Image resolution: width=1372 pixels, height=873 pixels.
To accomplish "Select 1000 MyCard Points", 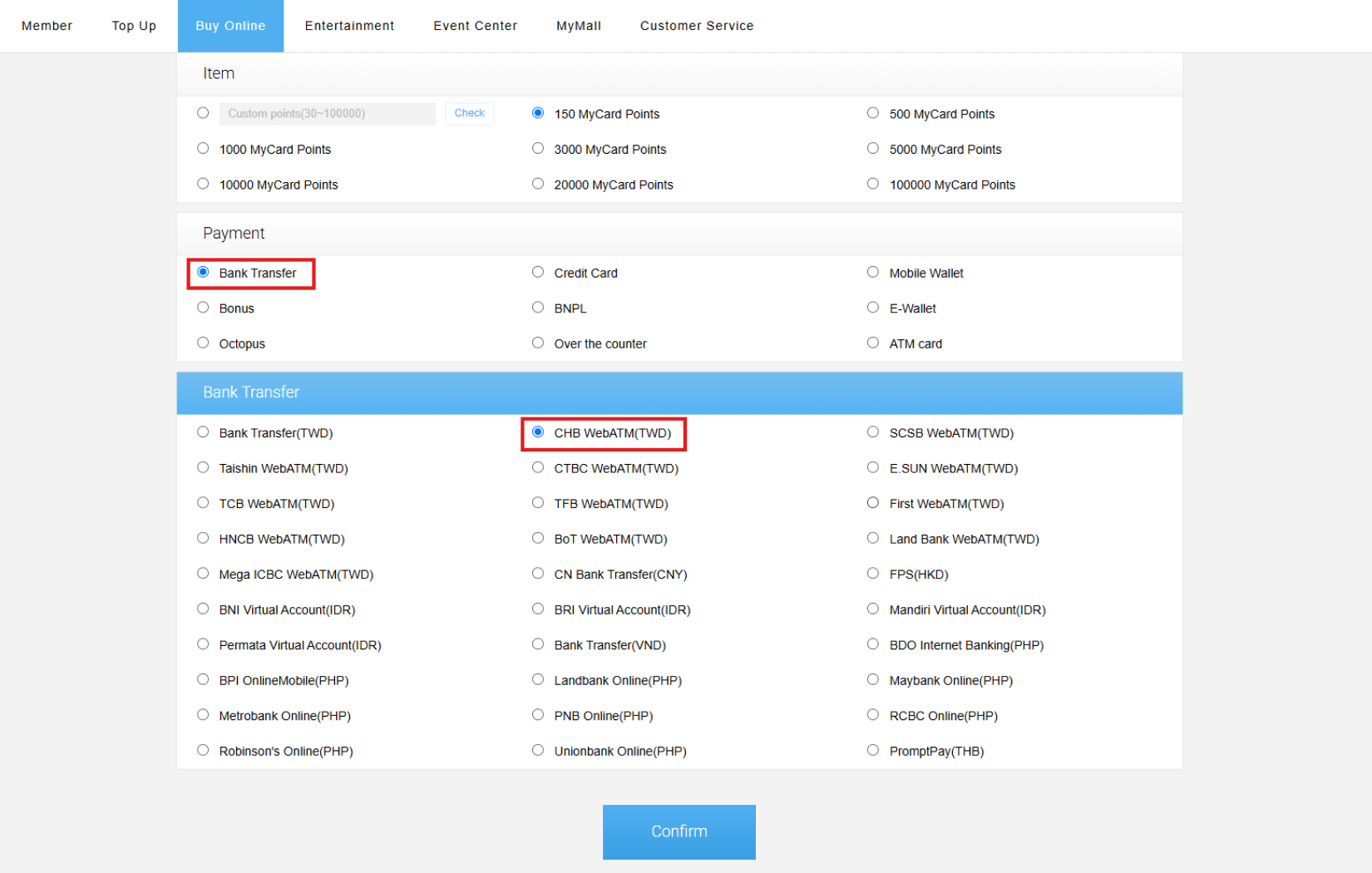I will pyautogui.click(x=203, y=149).
